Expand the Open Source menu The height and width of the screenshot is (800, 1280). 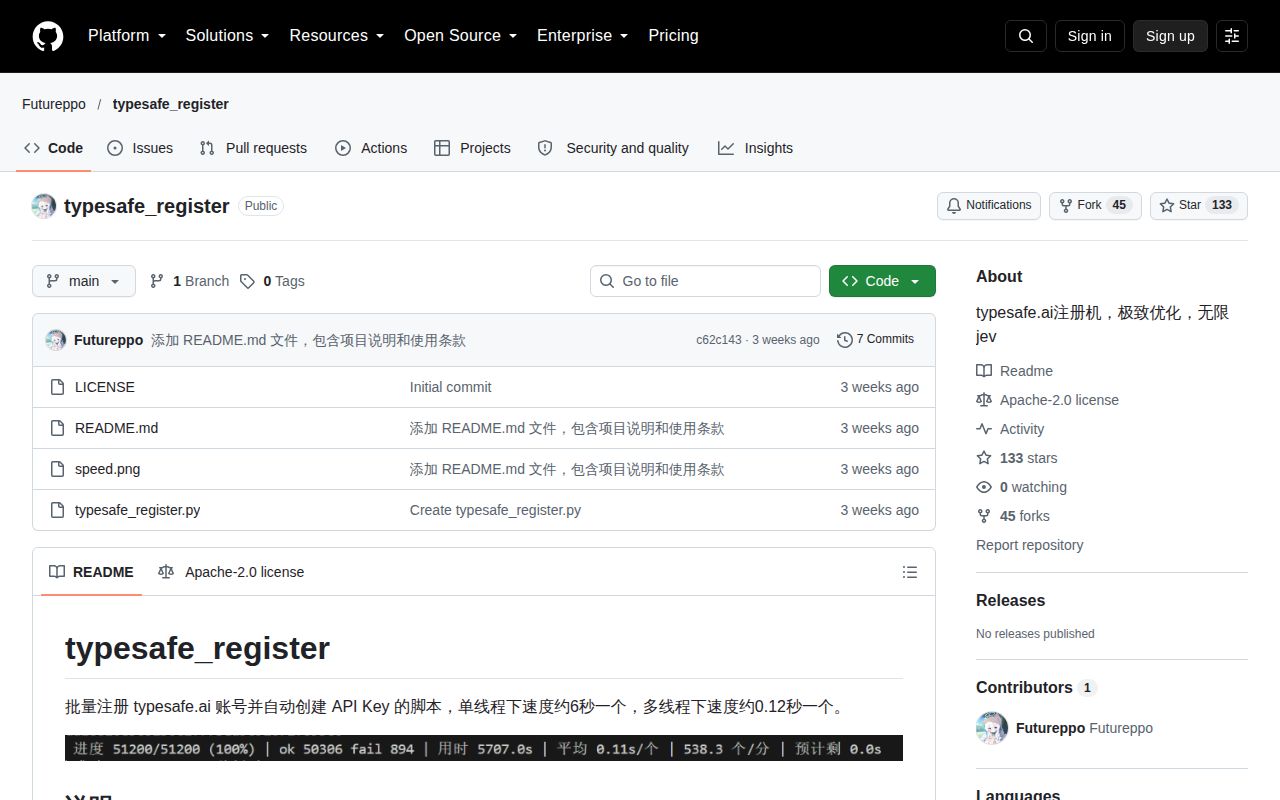coord(461,36)
